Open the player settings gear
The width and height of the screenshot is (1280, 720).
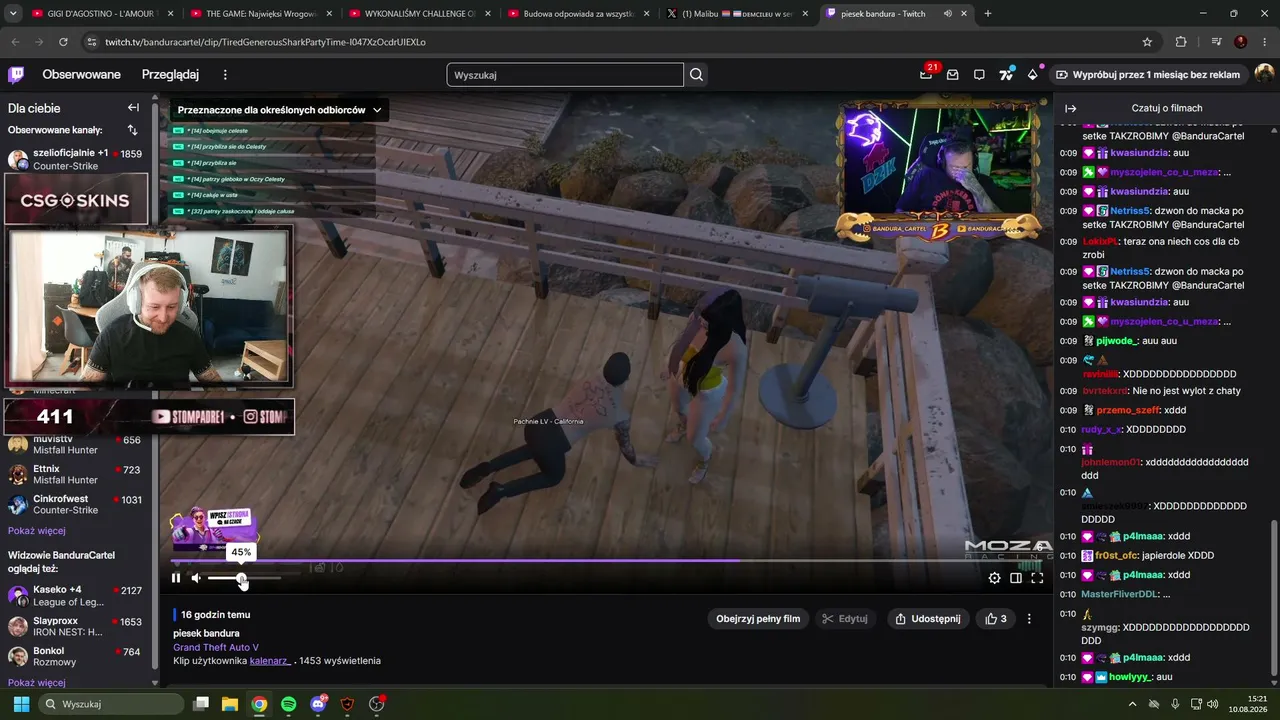[x=994, y=578]
